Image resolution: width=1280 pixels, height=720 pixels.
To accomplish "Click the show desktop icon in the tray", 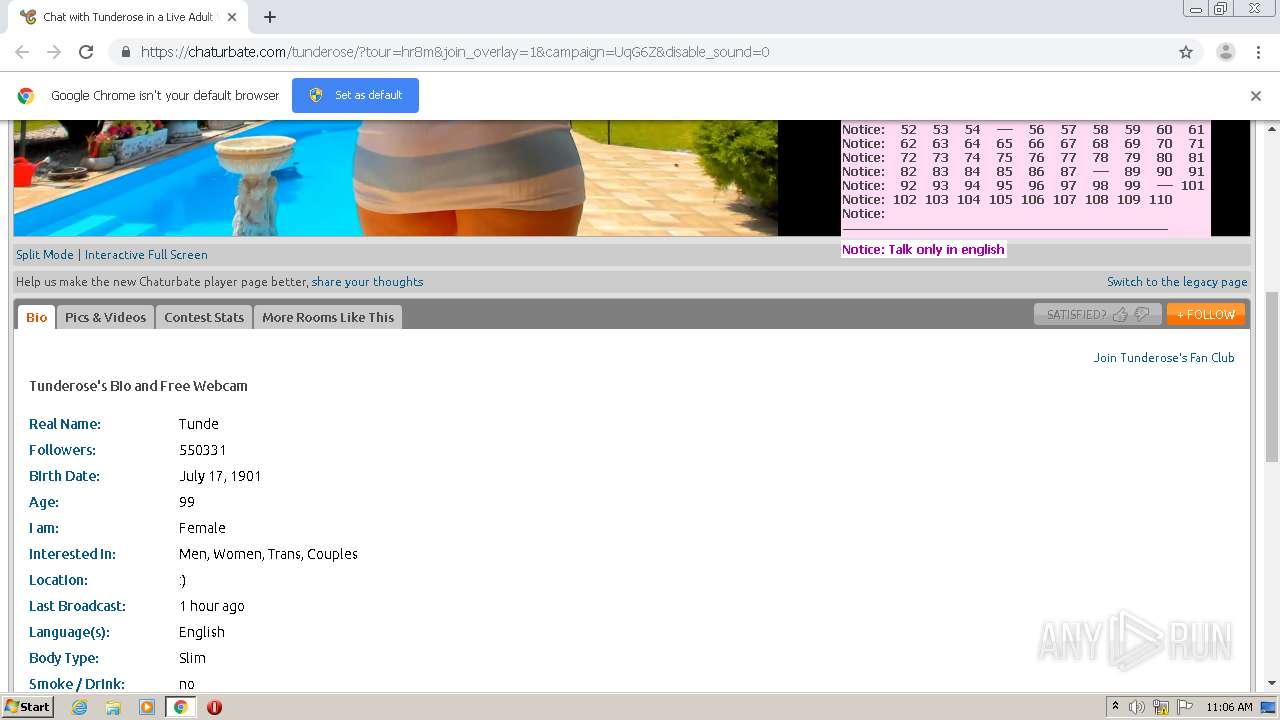I will tap(1268, 707).
